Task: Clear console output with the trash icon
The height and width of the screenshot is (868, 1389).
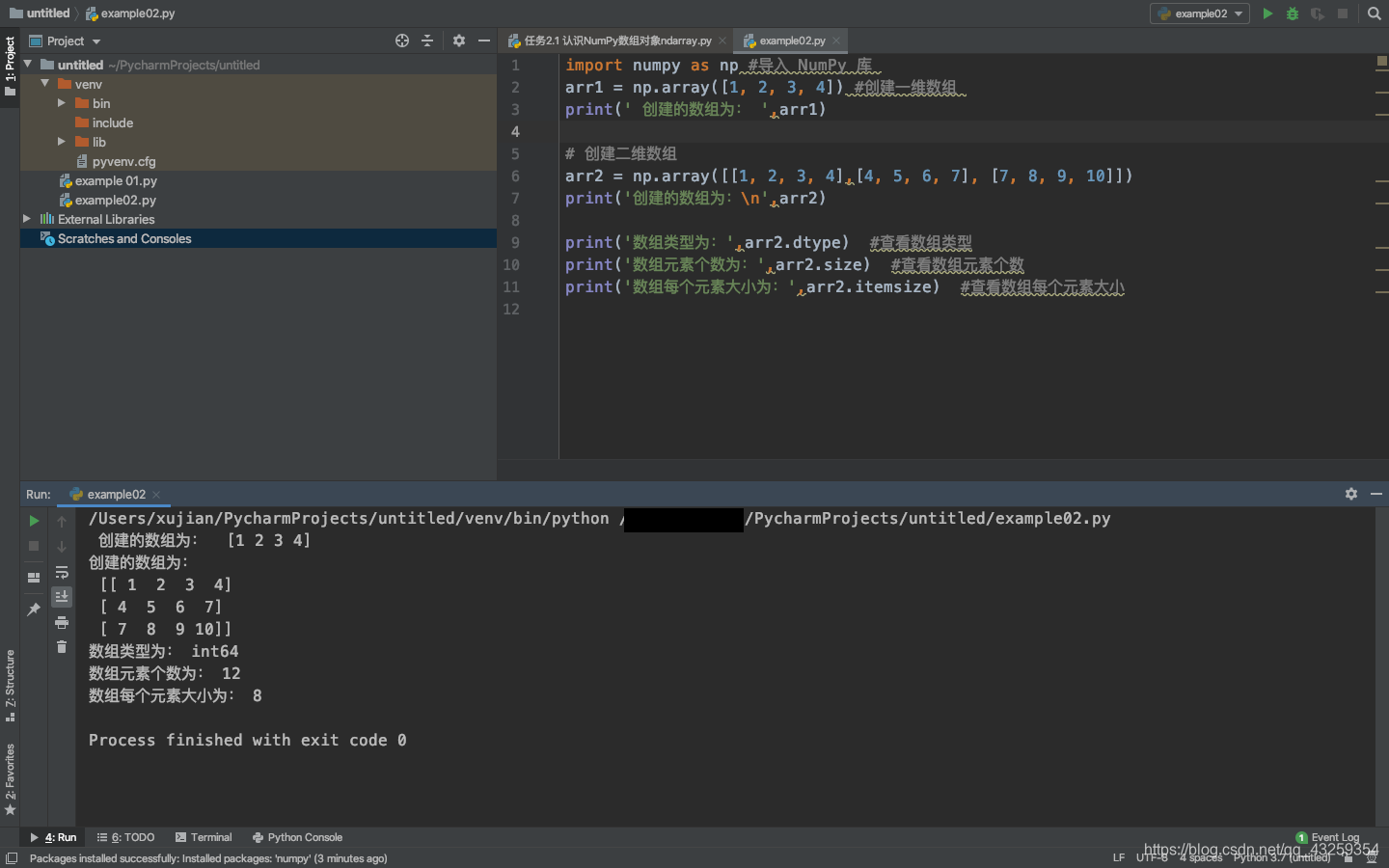Action: pyautogui.click(x=62, y=646)
